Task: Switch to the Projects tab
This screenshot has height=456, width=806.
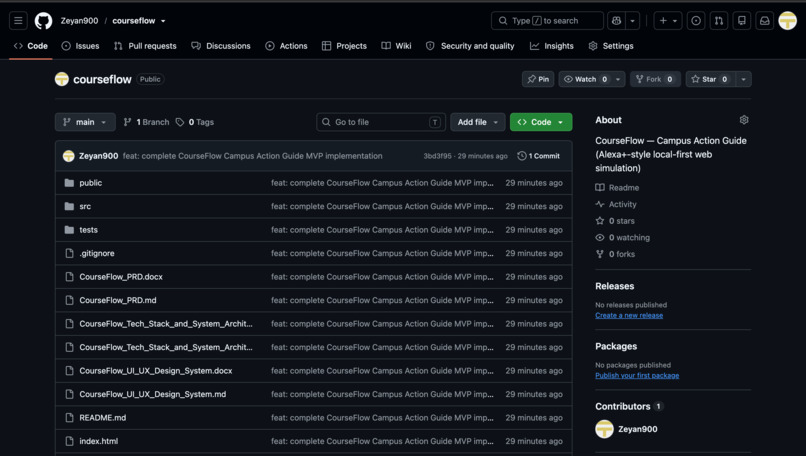Action: point(344,46)
